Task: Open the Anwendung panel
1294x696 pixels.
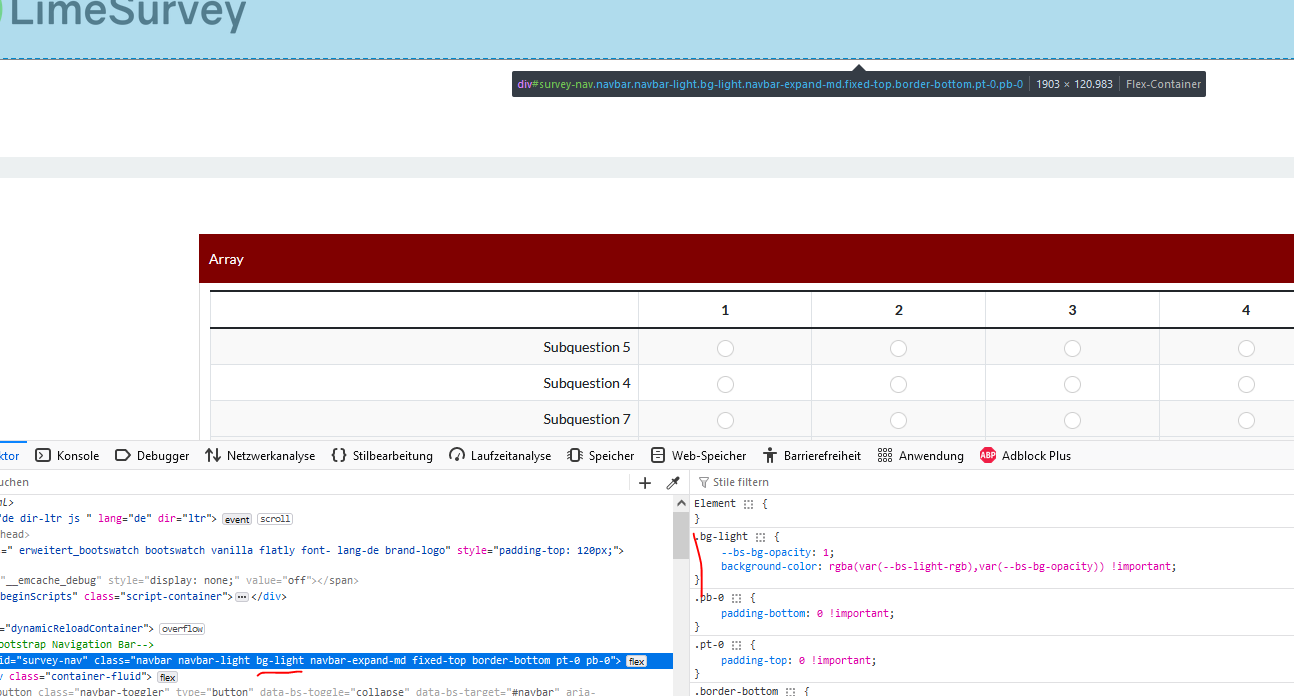Action: (920, 455)
